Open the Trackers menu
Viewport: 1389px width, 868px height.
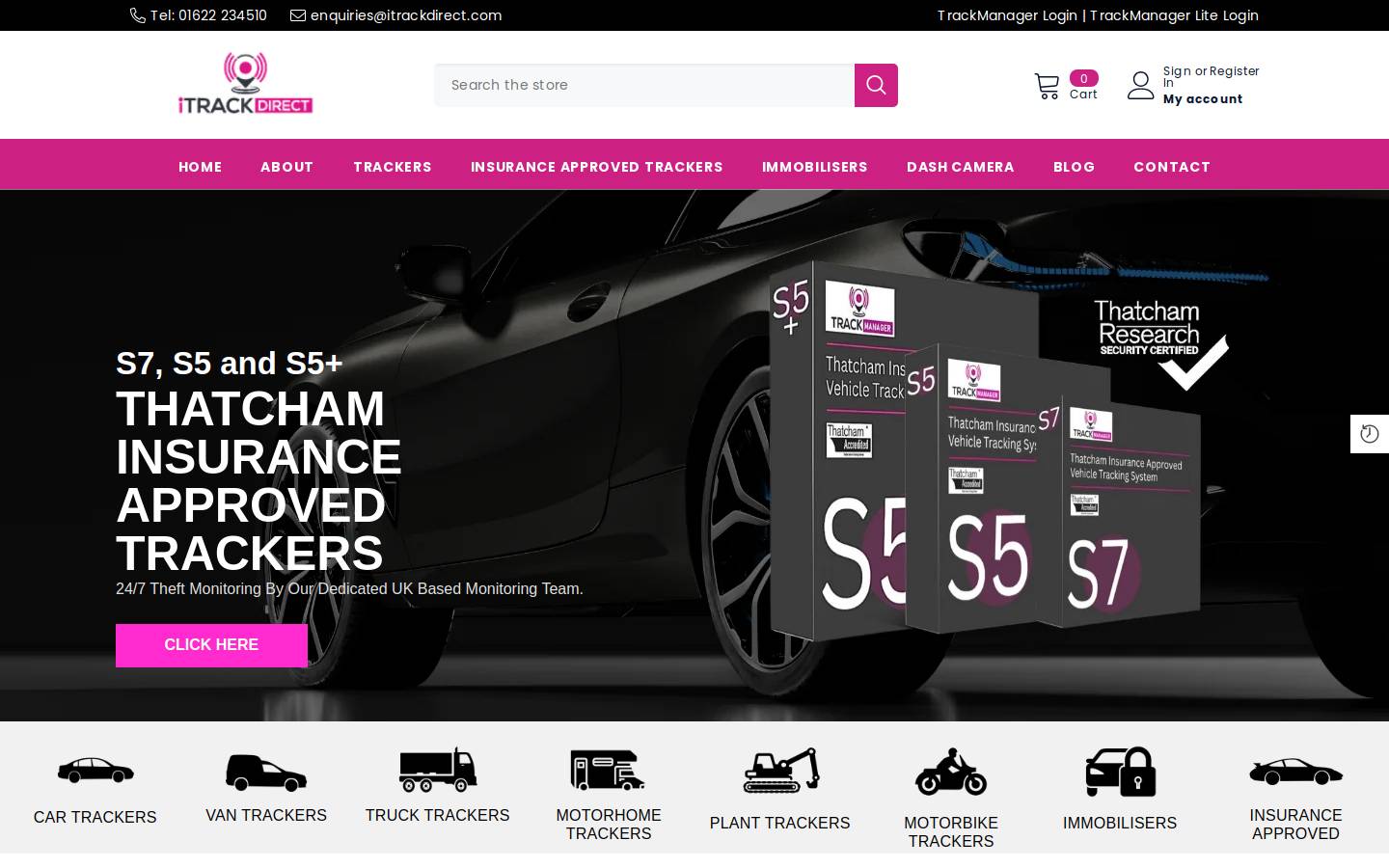(x=393, y=167)
